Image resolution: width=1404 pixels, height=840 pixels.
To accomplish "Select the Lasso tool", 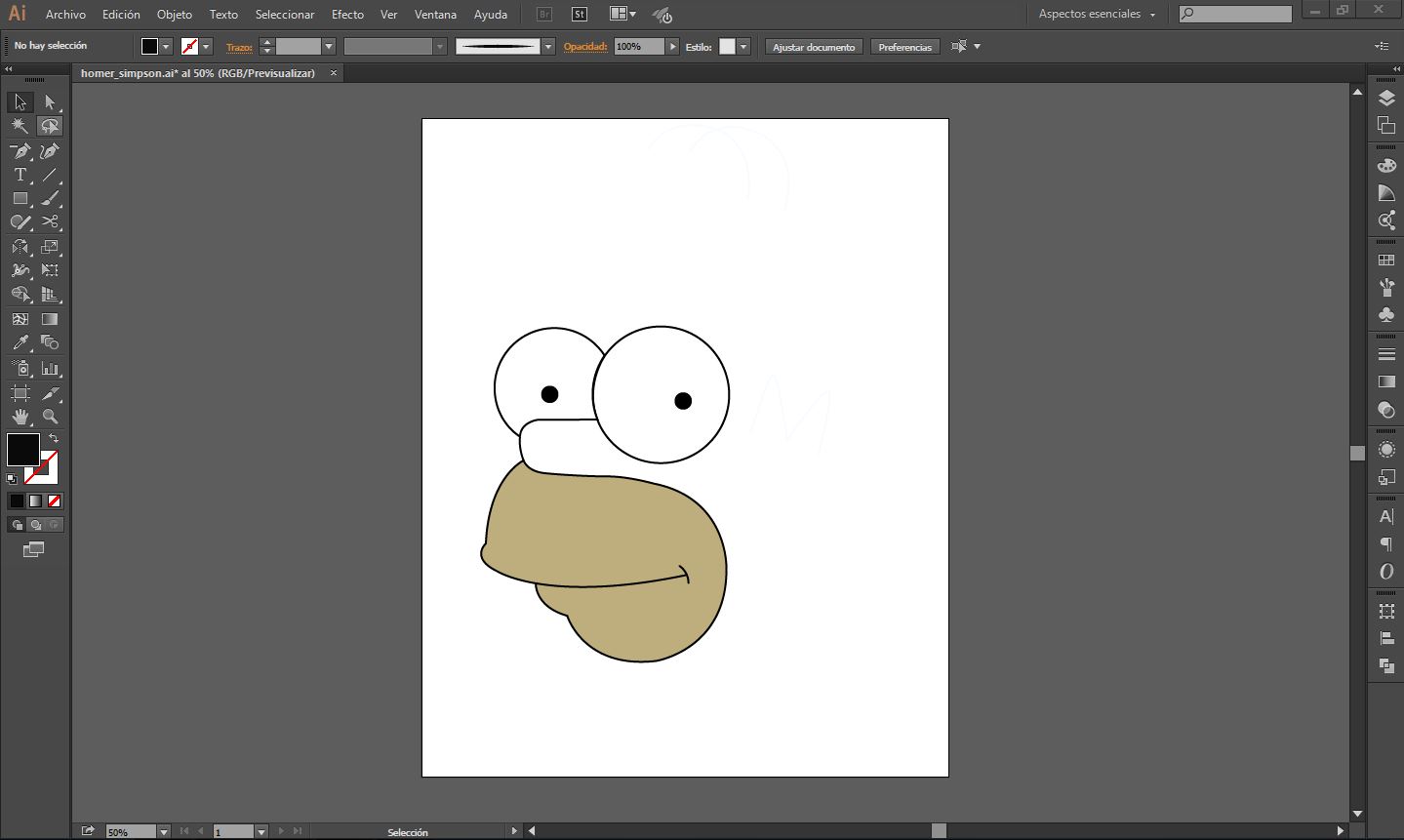I will pos(50,126).
